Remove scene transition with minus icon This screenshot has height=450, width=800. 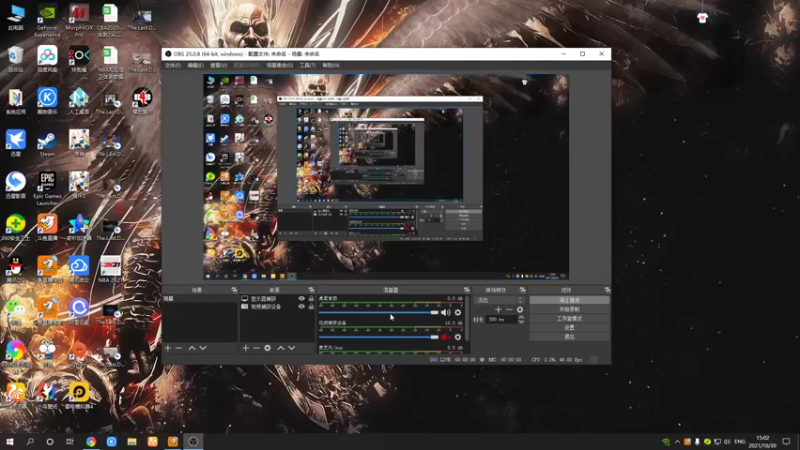click(509, 310)
